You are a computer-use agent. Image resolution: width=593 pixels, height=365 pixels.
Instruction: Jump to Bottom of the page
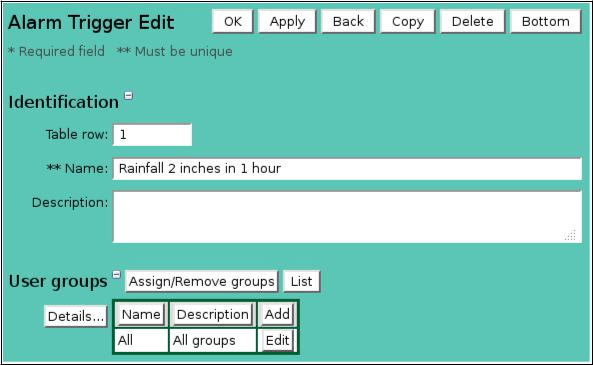(x=545, y=22)
